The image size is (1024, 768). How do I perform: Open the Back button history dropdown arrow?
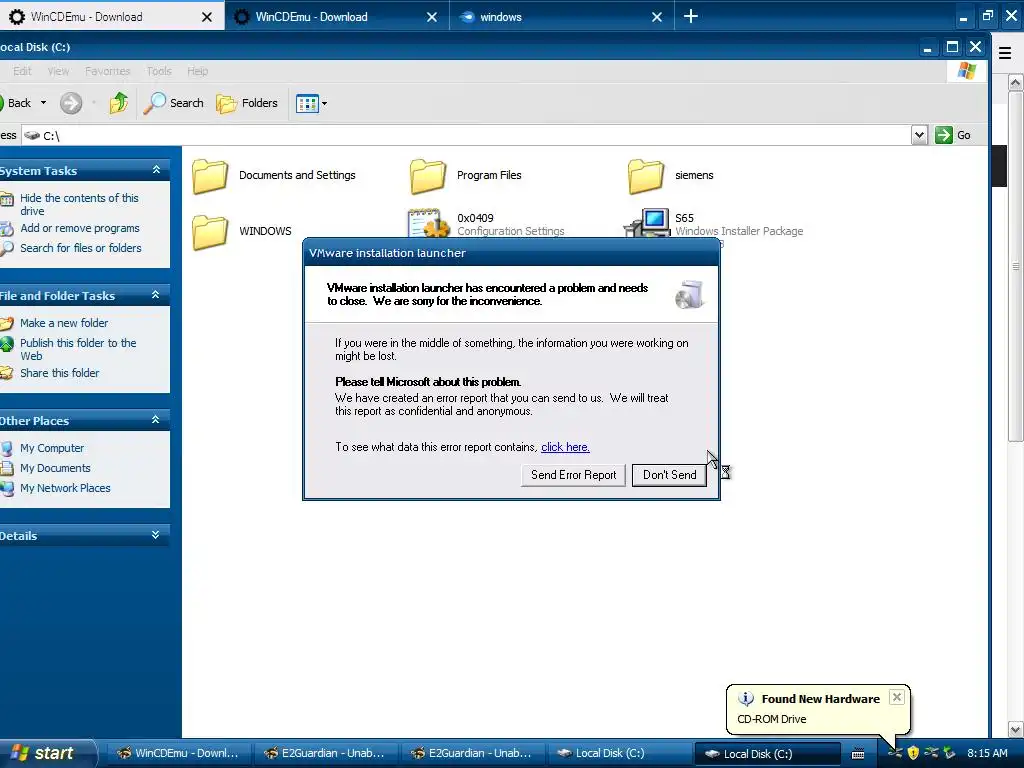(44, 103)
